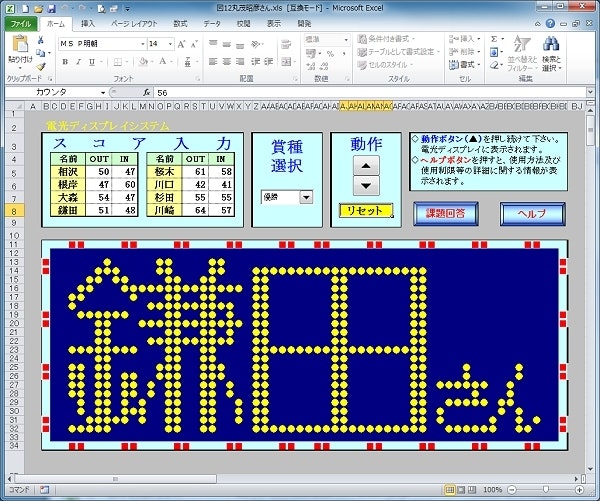The image size is (600, 501).
Task: Click the Save icon in quick access toolbar
Action: pyautogui.click(x=51, y=8)
